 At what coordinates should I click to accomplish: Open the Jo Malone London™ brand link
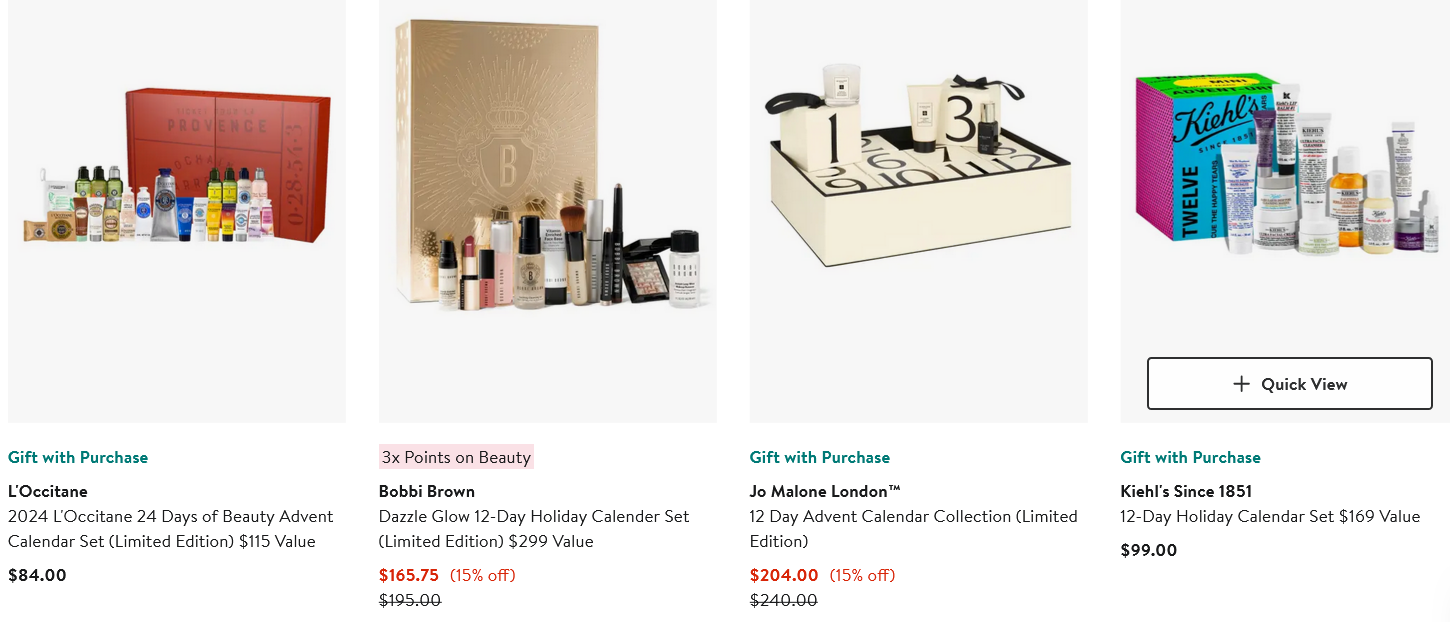[825, 491]
